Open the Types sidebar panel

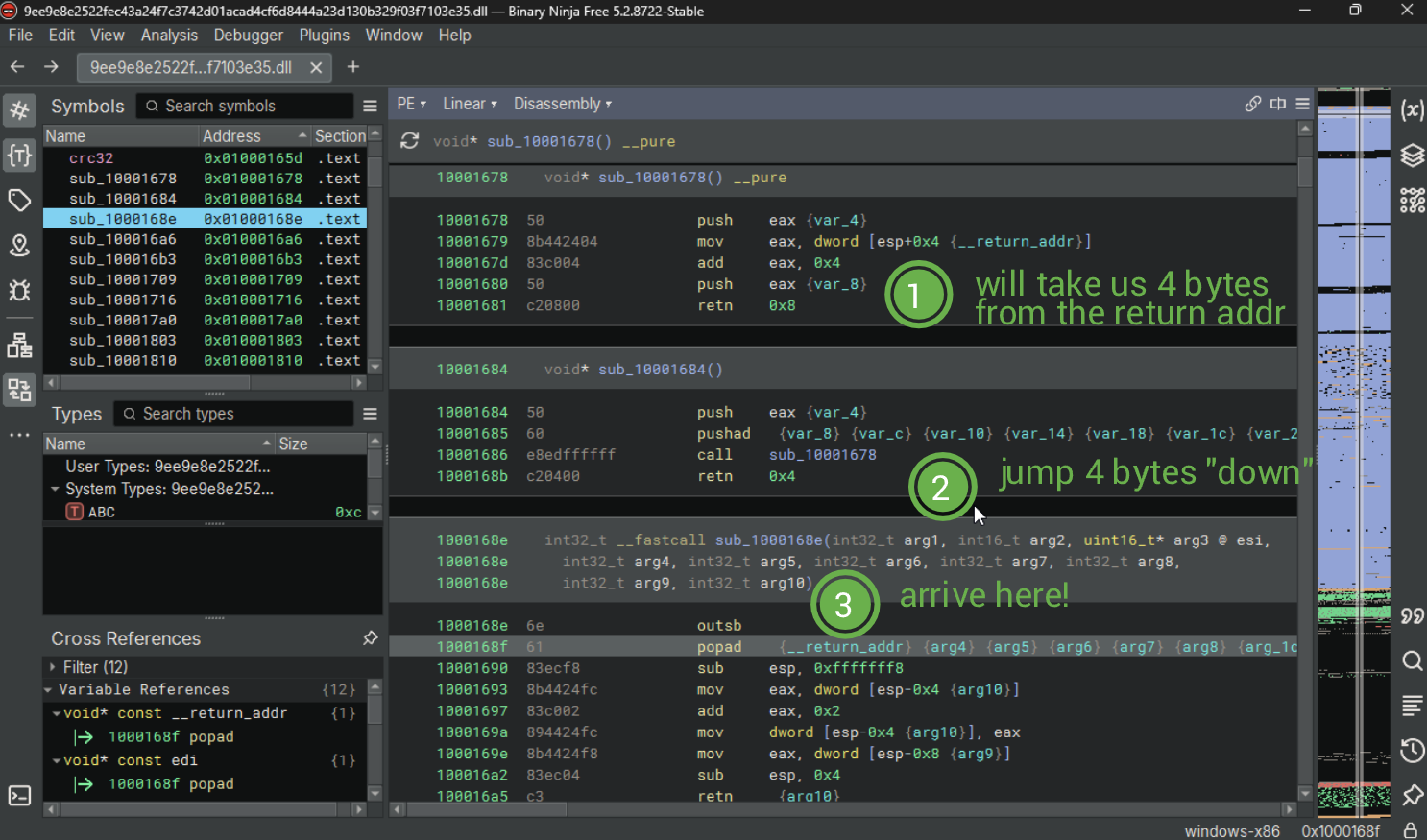pyautogui.click(x=19, y=156)
